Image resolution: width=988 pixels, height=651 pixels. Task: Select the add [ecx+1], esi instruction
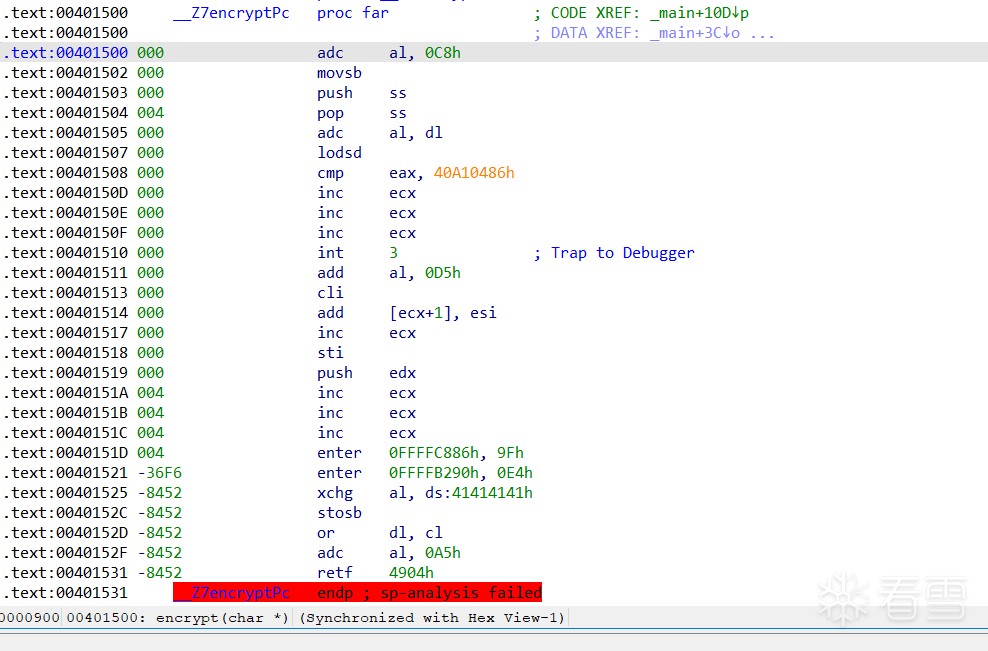pos(406,313)
